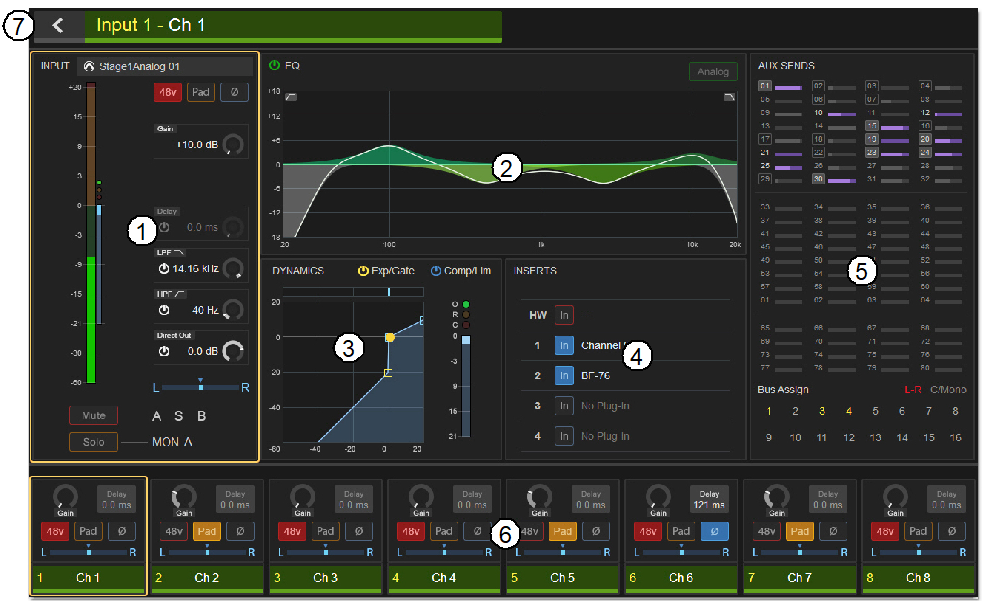Click the Direct Out level knob
The image size is (982, 601).
click(233, 351)
